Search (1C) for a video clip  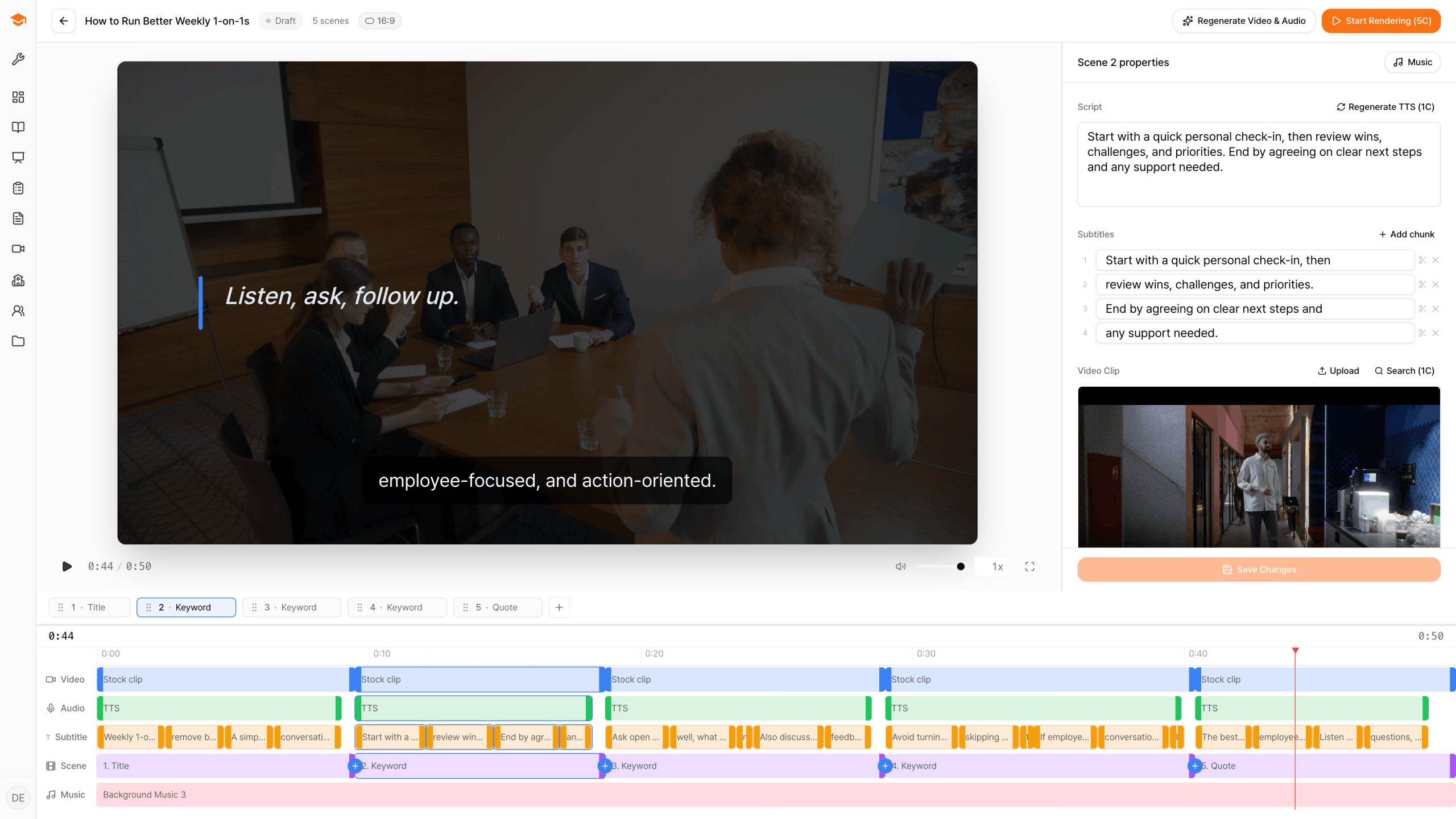(1404, 371)
